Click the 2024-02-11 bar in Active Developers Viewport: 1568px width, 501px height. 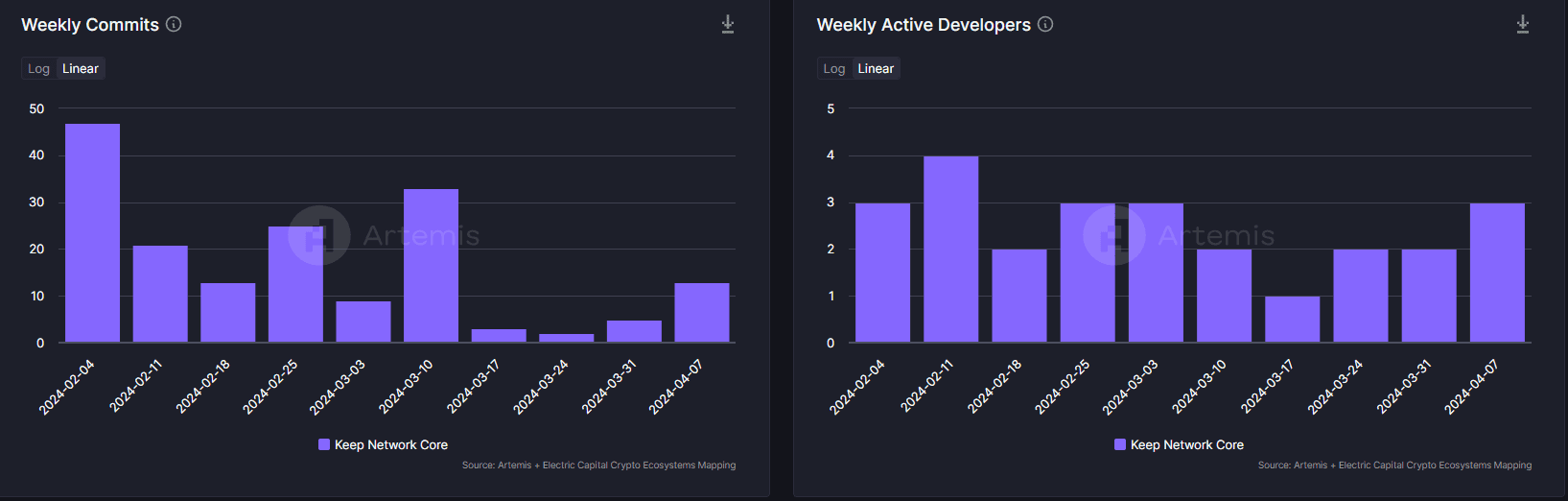click(950, 250)
